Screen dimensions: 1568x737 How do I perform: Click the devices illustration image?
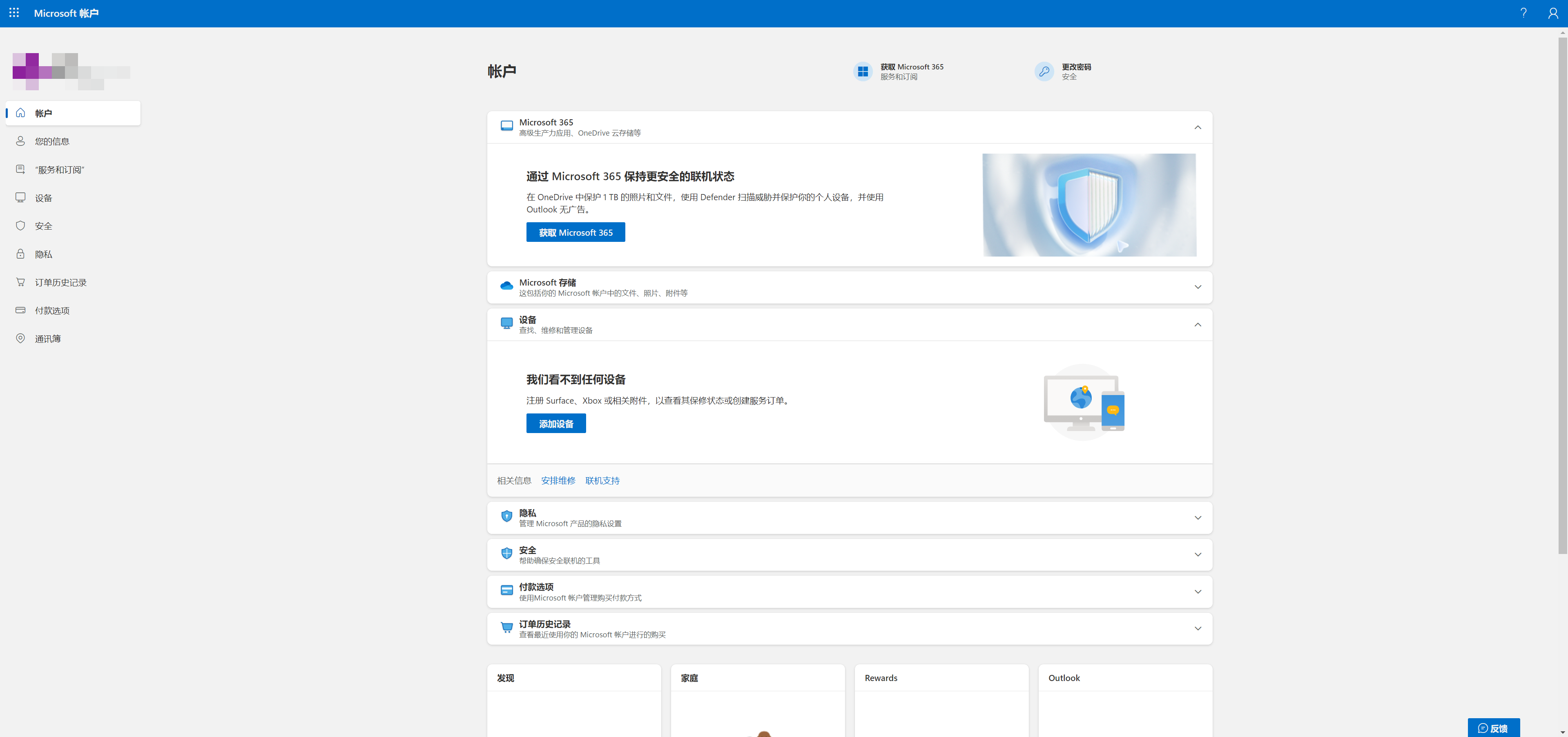coord(1084,402)
